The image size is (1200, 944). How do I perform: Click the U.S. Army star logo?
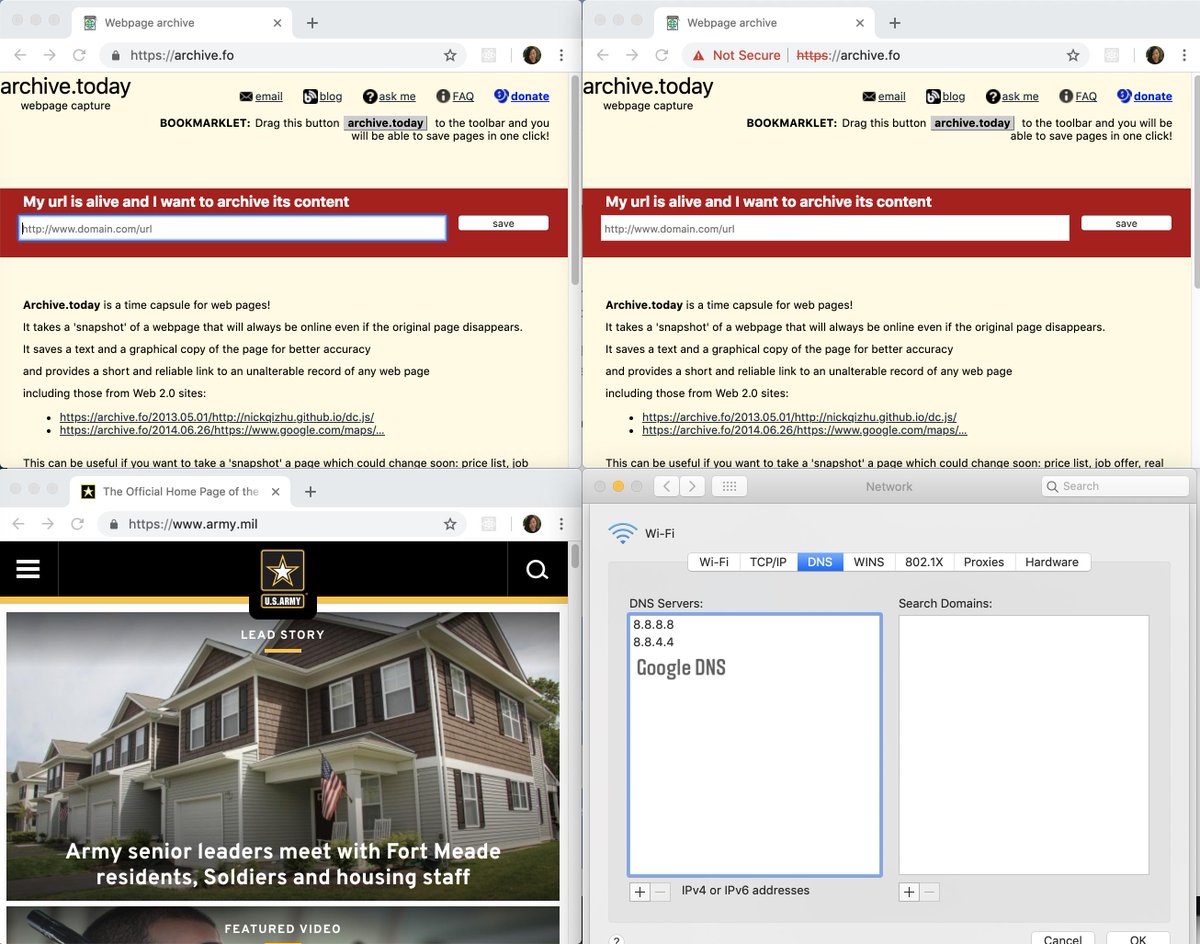(282, 579)
